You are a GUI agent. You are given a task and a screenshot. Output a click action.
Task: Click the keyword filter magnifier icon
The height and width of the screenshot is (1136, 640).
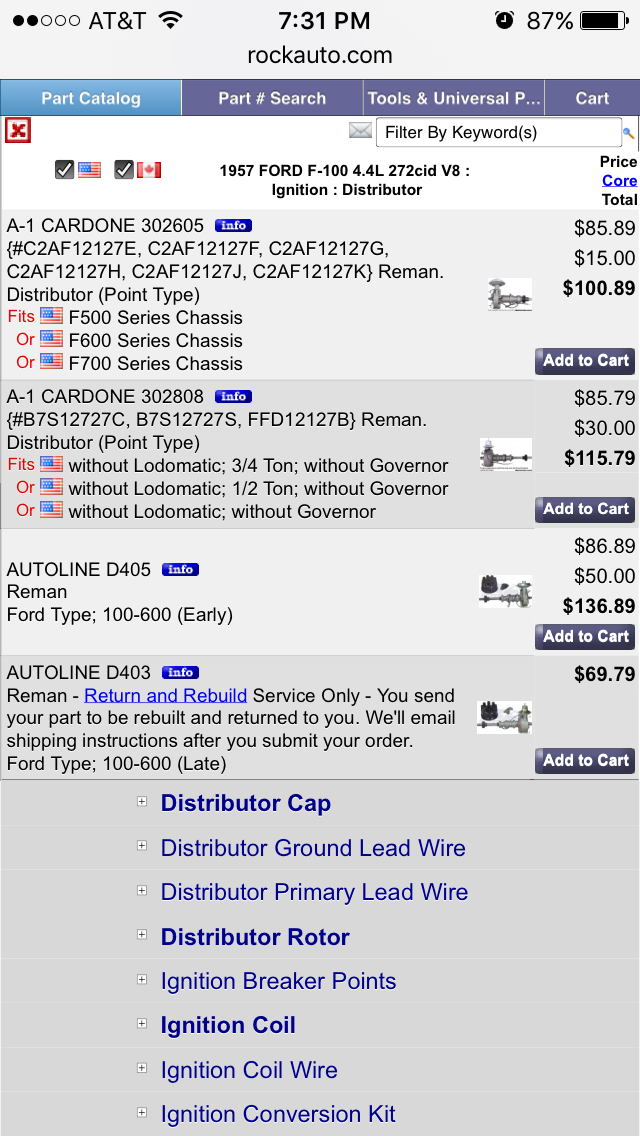click(x=629, y=133)
